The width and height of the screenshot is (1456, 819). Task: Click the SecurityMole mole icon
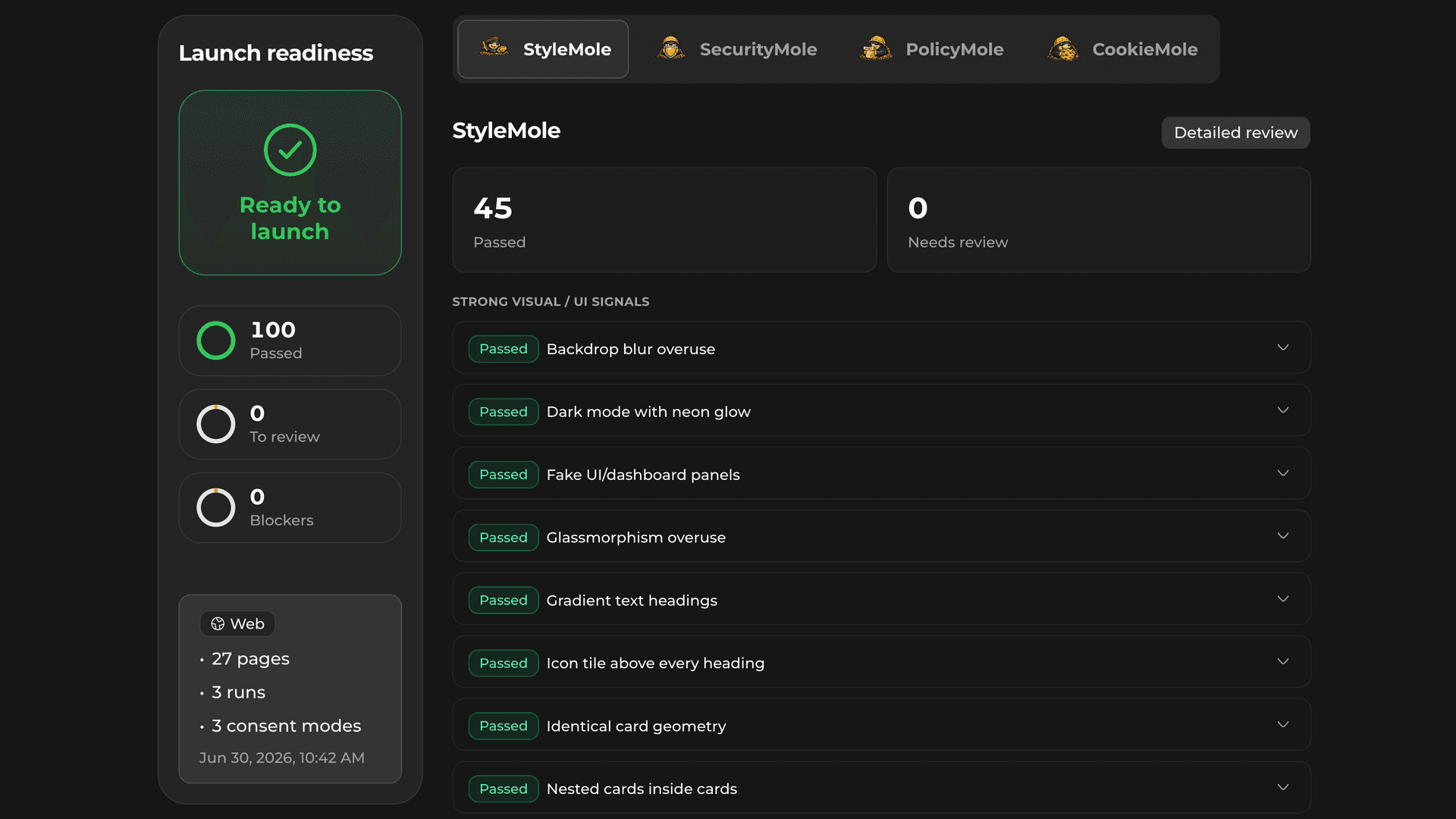pyautogui.click(x=671, y=49)
